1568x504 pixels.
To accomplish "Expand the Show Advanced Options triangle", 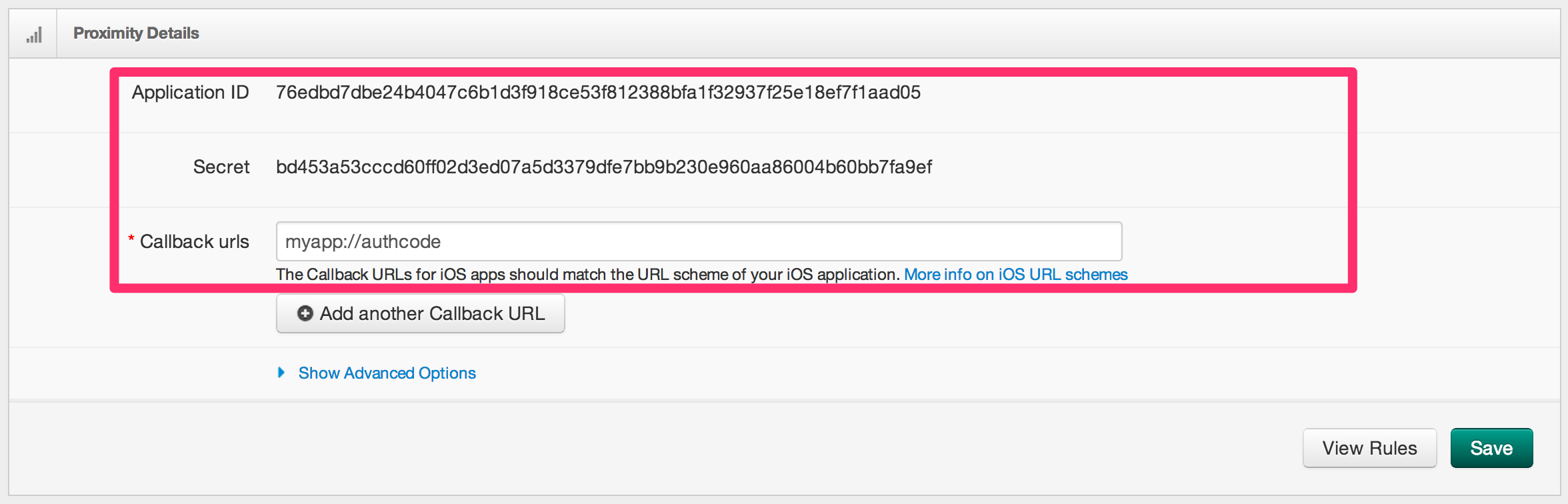I will [281, 373].
